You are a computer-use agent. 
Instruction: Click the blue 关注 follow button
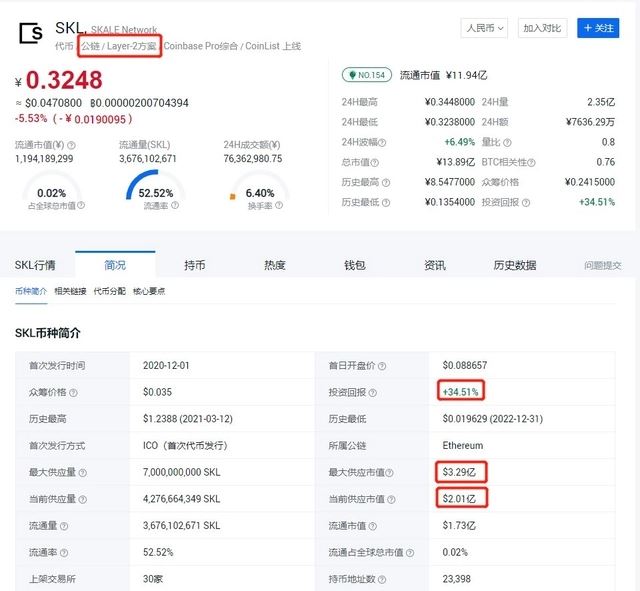pos(598,28)
